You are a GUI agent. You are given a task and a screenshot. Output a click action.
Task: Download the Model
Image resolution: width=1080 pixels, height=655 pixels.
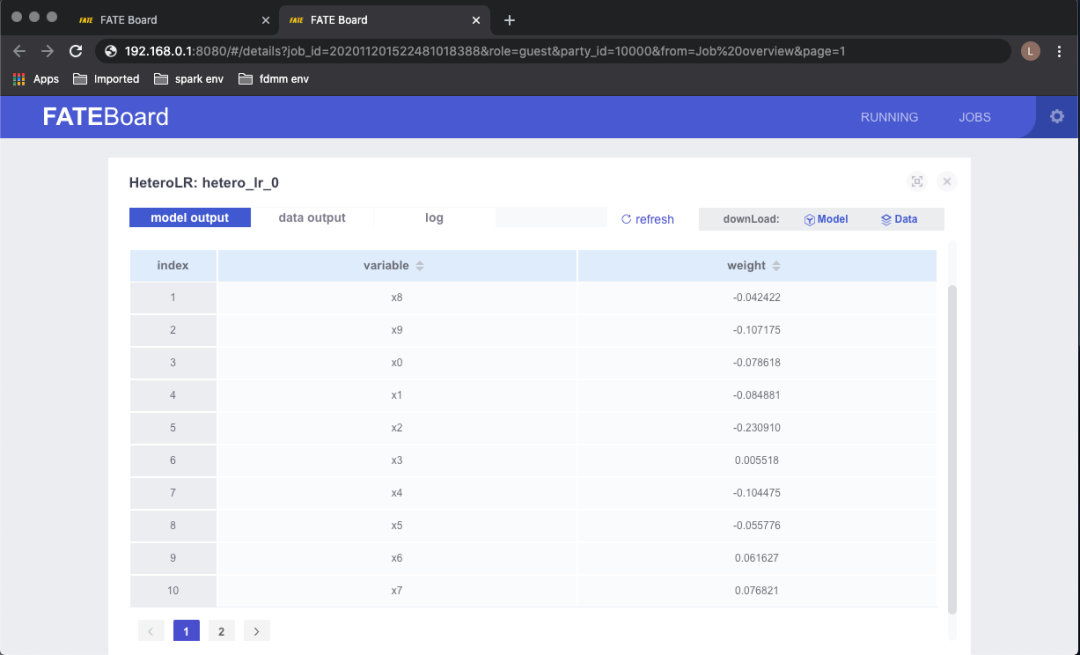tap(825, 219)
